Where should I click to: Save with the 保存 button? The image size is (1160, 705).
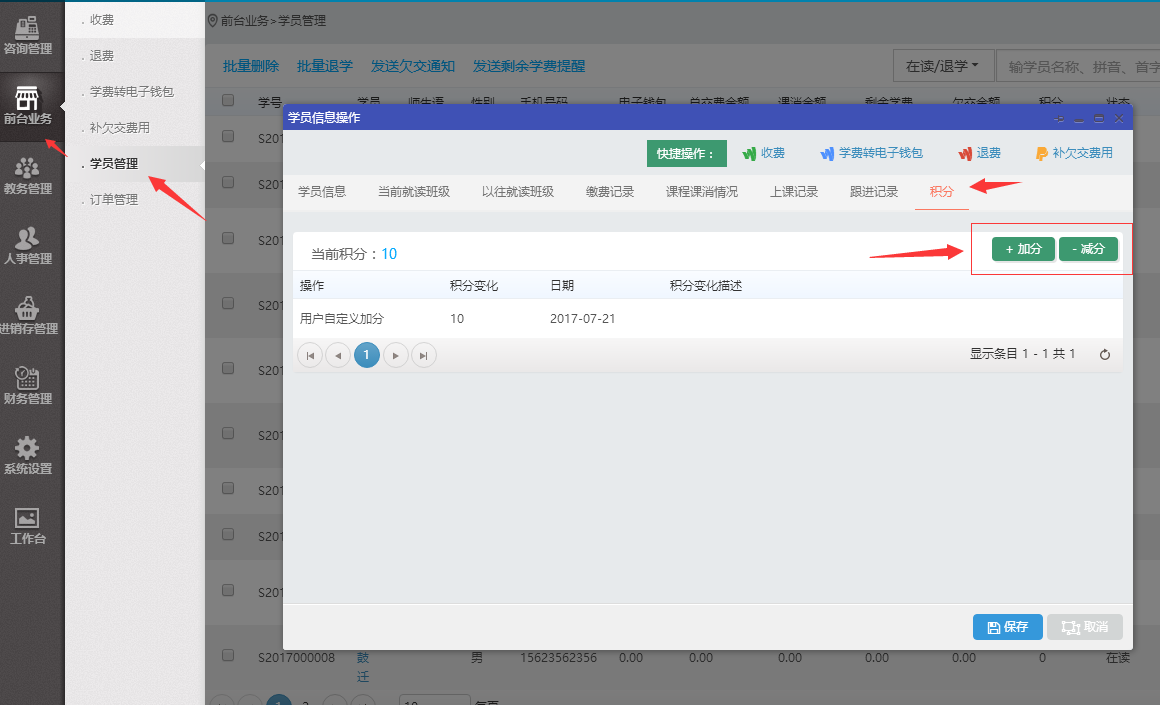(1008, 627)
